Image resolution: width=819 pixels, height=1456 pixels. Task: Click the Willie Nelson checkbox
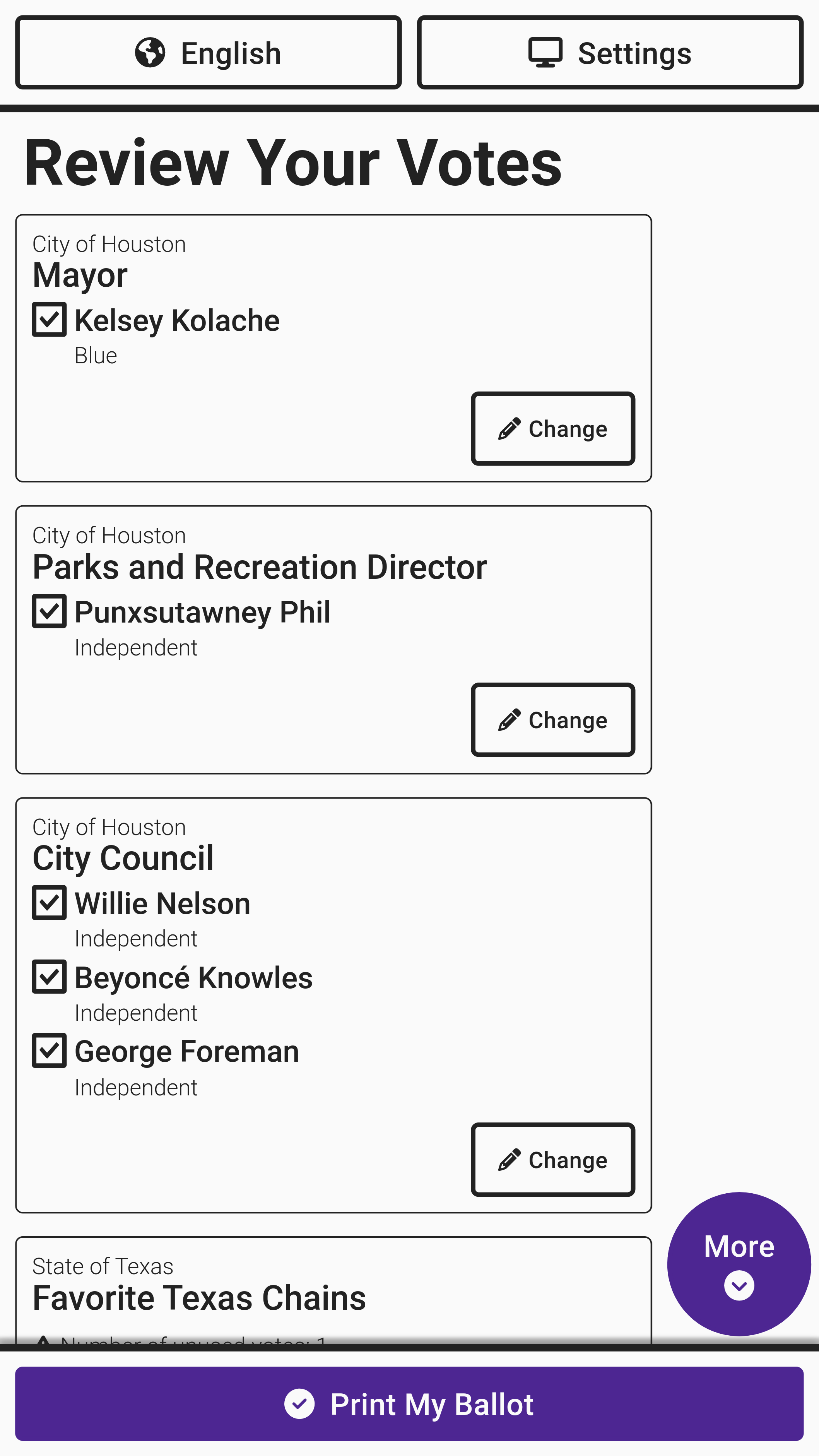[x=49, y=903]
